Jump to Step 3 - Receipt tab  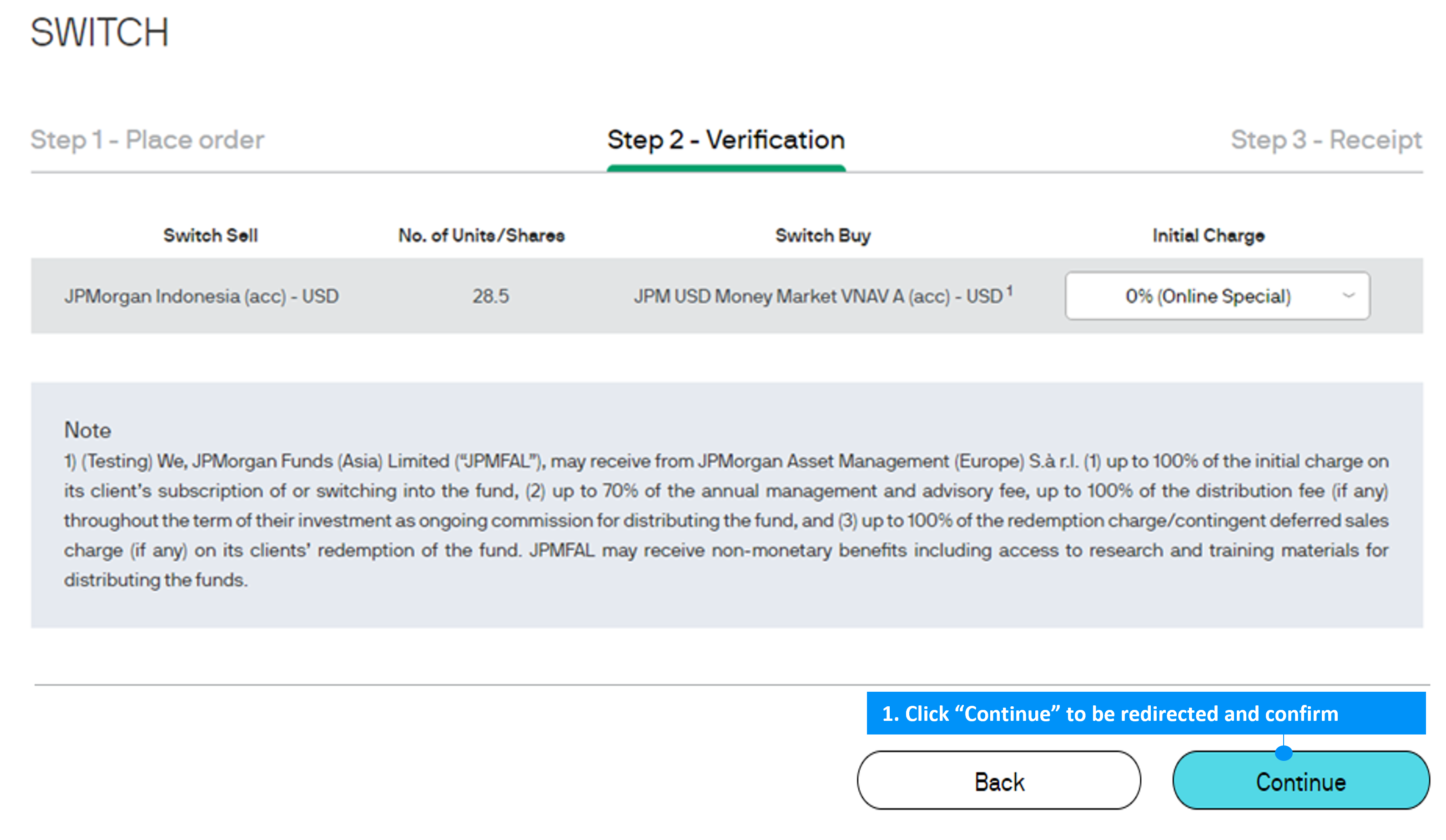[1326, 140]
